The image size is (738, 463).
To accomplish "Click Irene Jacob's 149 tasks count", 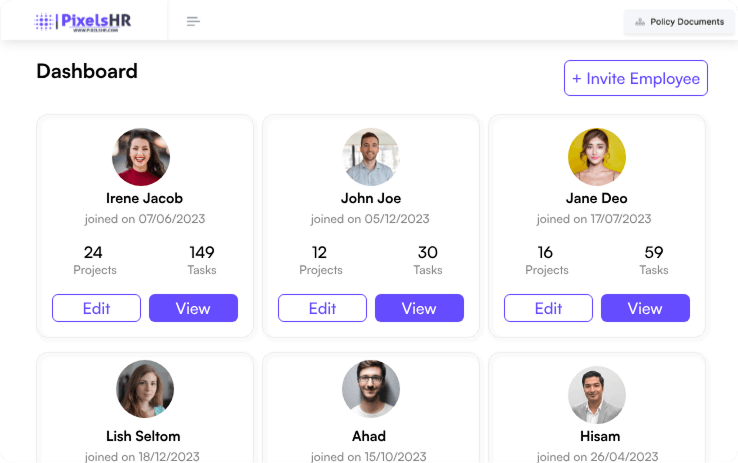I will click(x=201, y=252).
